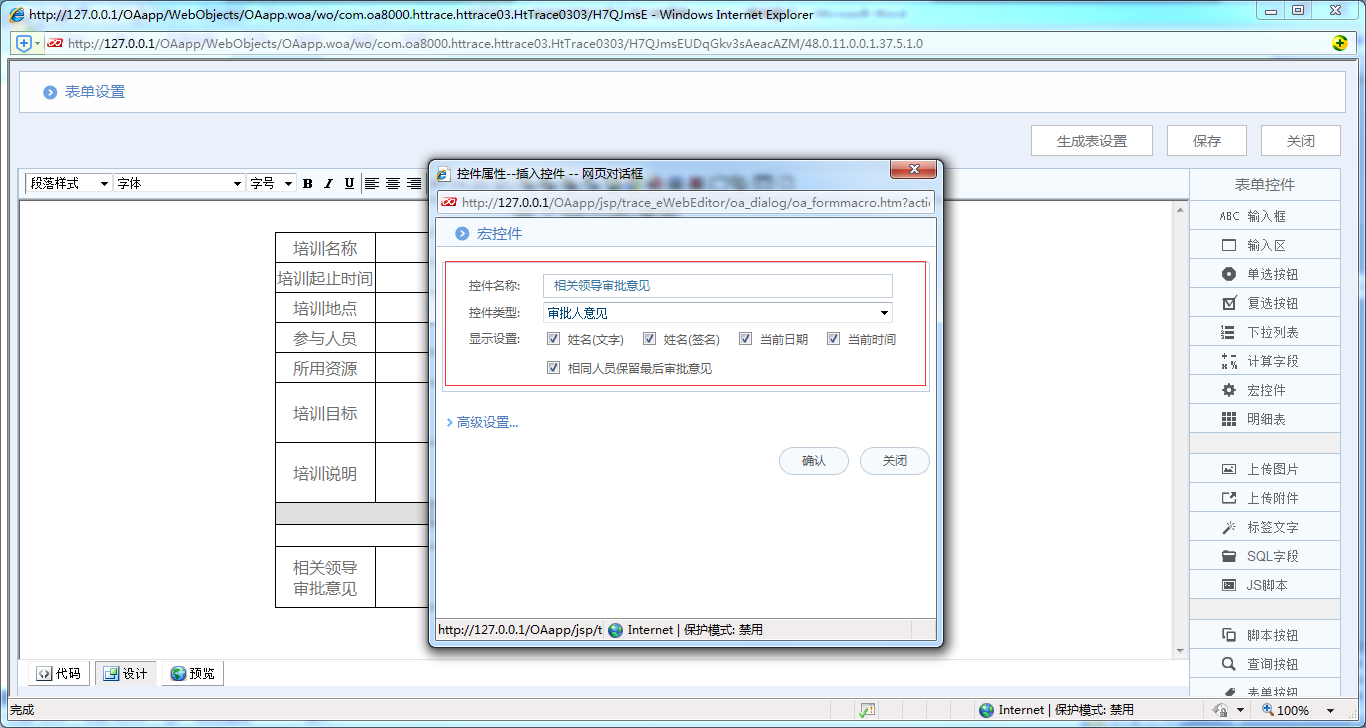1366x728 pixels.
Task: Toggle the 姓名(签名) checkbox
Action: pyautogui.click(x=648, y=338)
